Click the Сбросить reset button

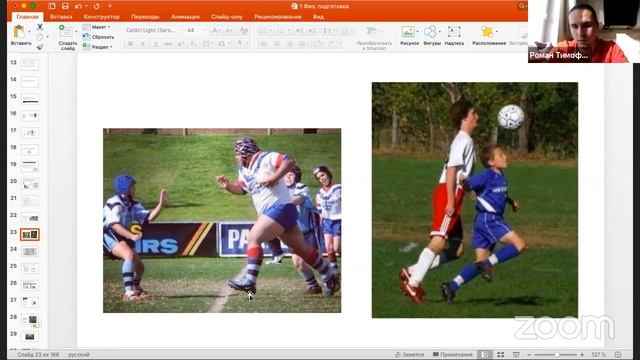tap(99, 37)
